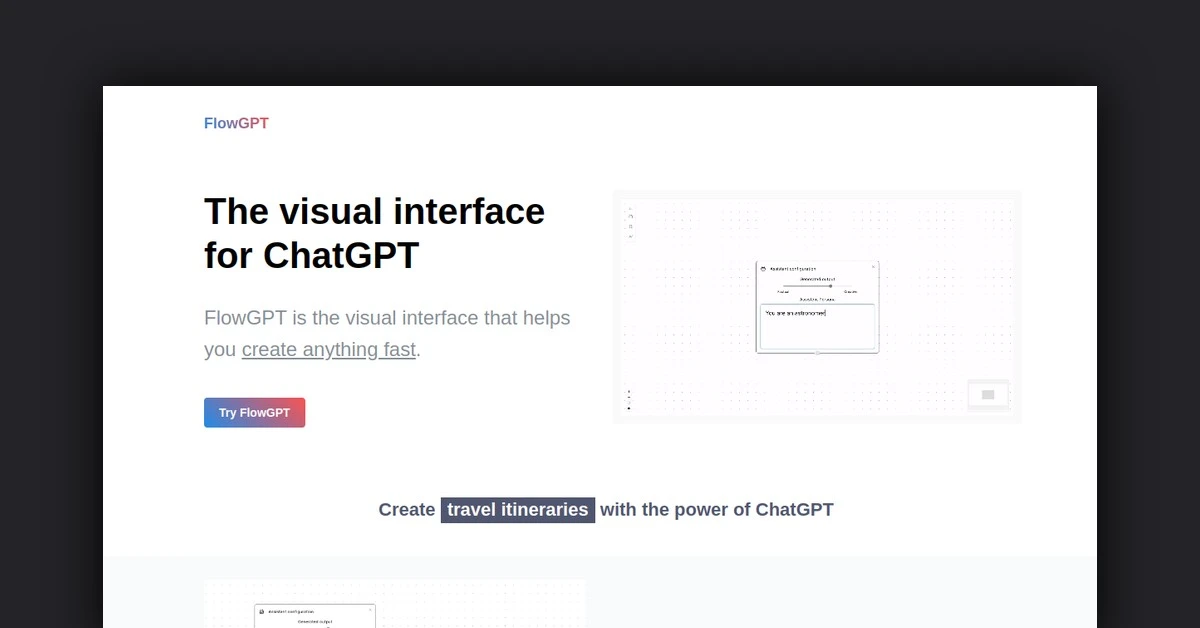Click the Assistant configuration title in hero preview
The image size is (1200, 628).
pos(793,269)
